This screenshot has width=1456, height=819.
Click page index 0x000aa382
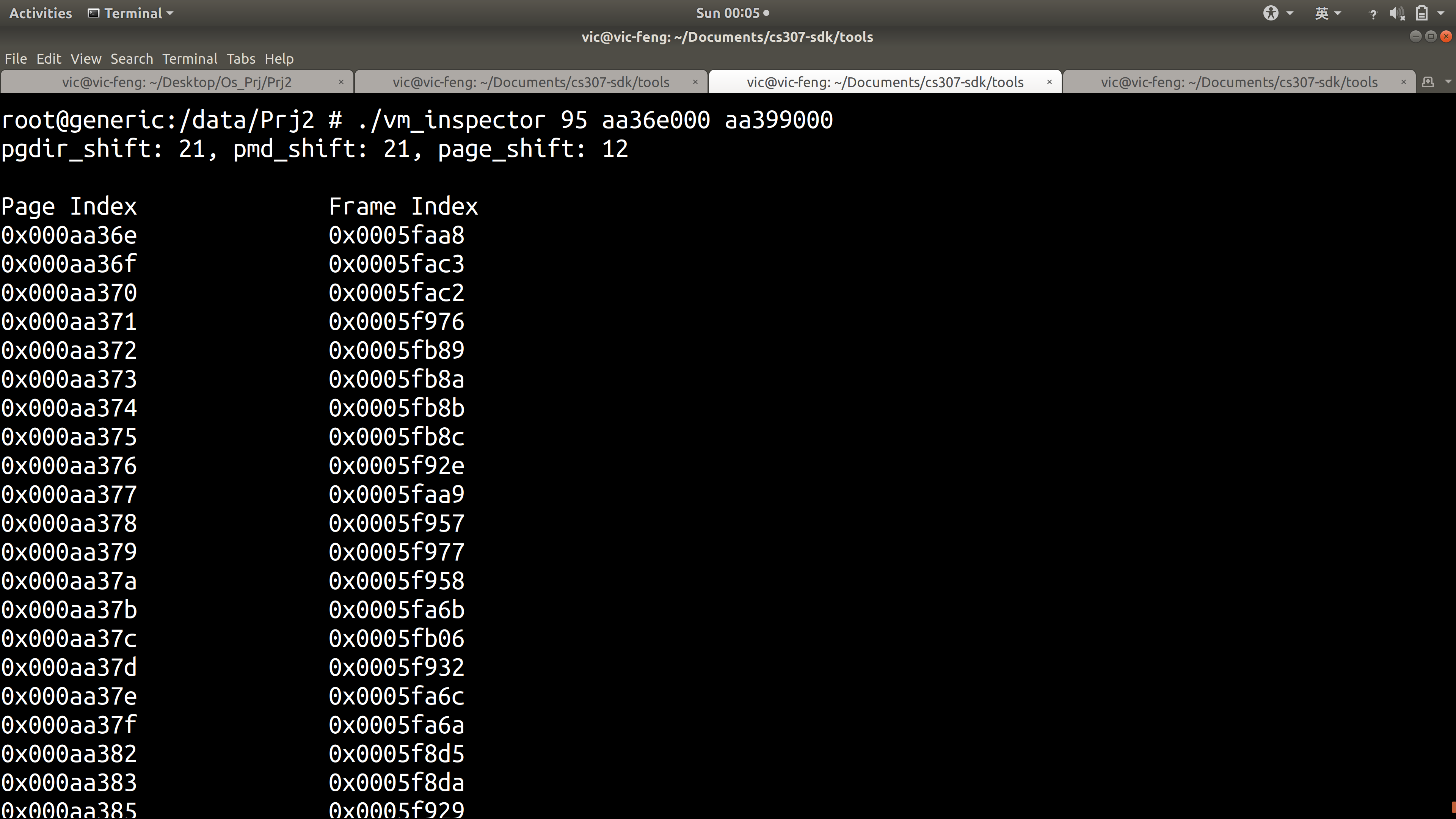[69, 754]
